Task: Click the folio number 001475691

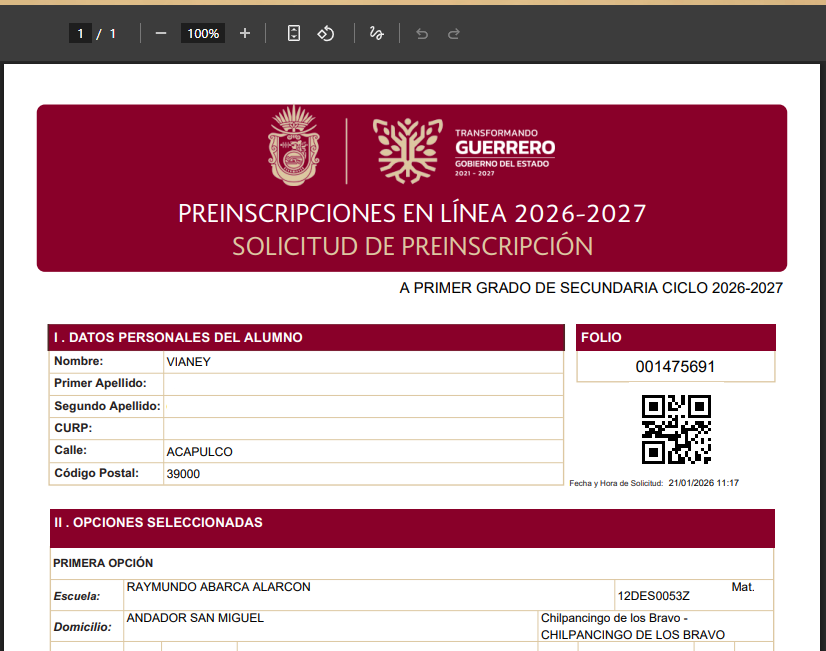Action: 676,367
